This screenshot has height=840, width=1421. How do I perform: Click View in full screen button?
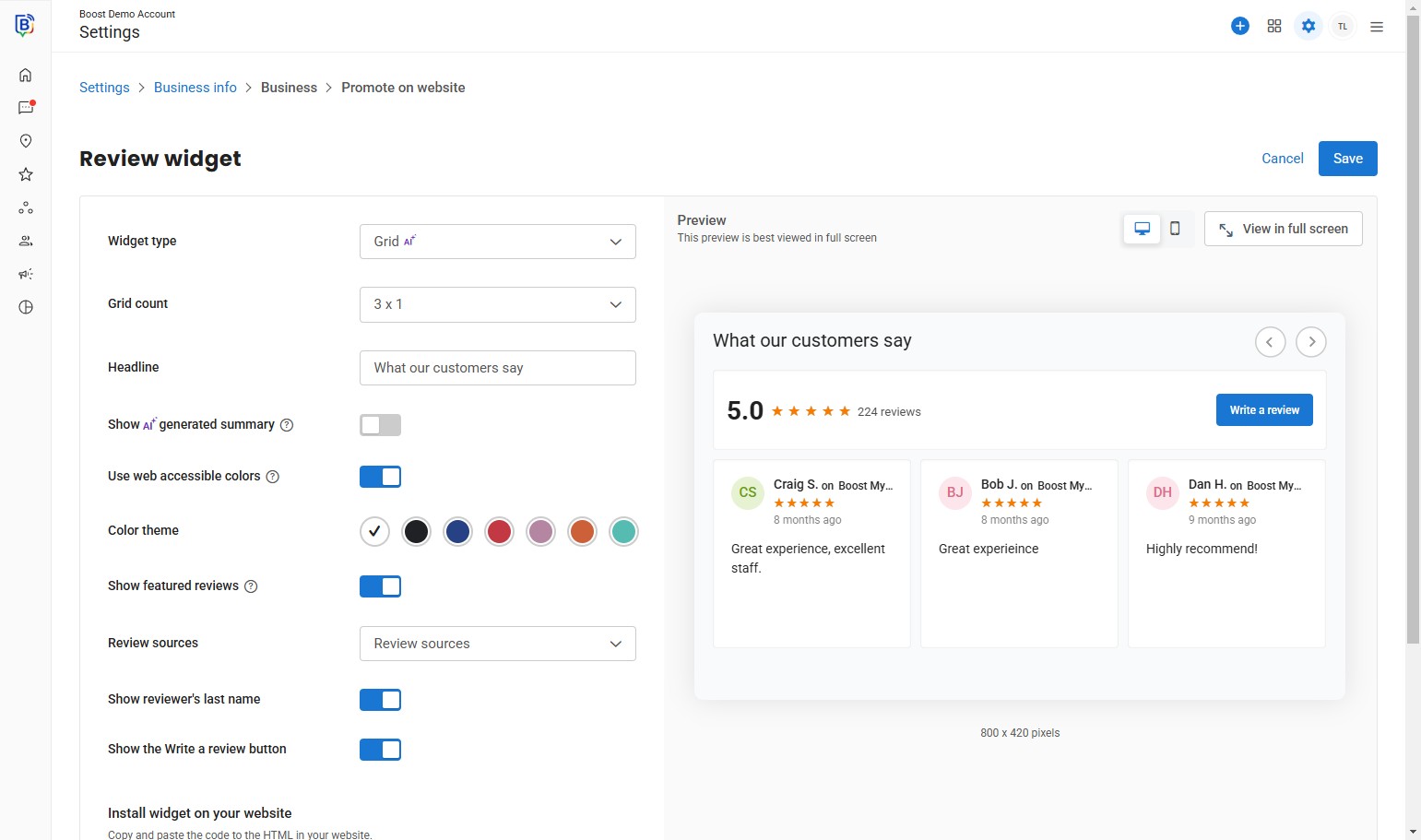pos(1283,229)
